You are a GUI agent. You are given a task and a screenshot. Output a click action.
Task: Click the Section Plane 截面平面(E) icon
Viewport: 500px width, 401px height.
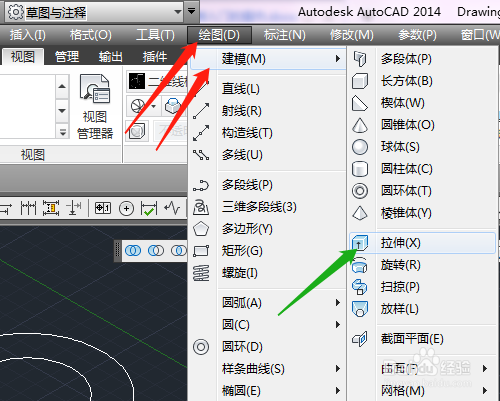(360, 339)
